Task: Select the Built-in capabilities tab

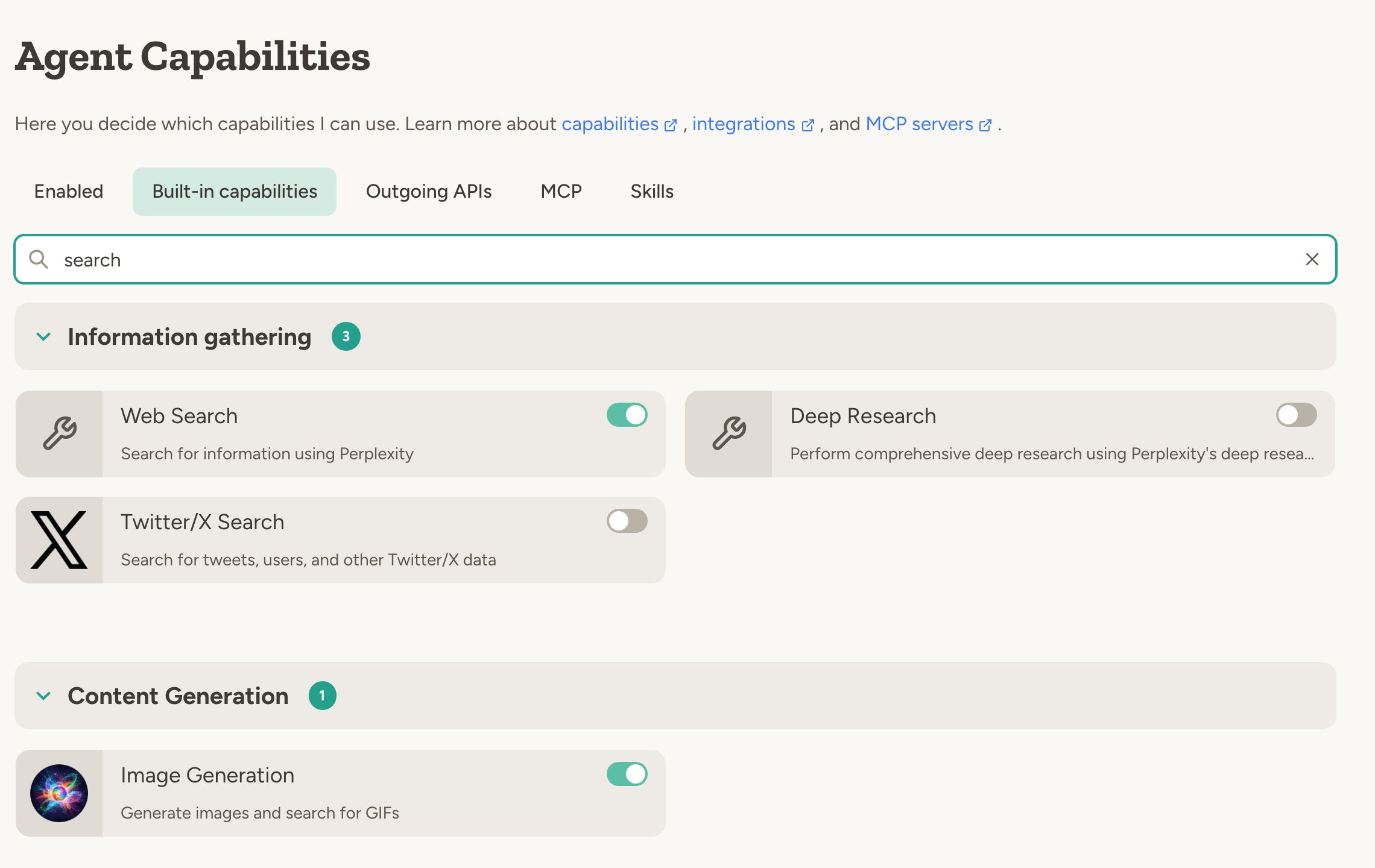Action: pos(235,192)
